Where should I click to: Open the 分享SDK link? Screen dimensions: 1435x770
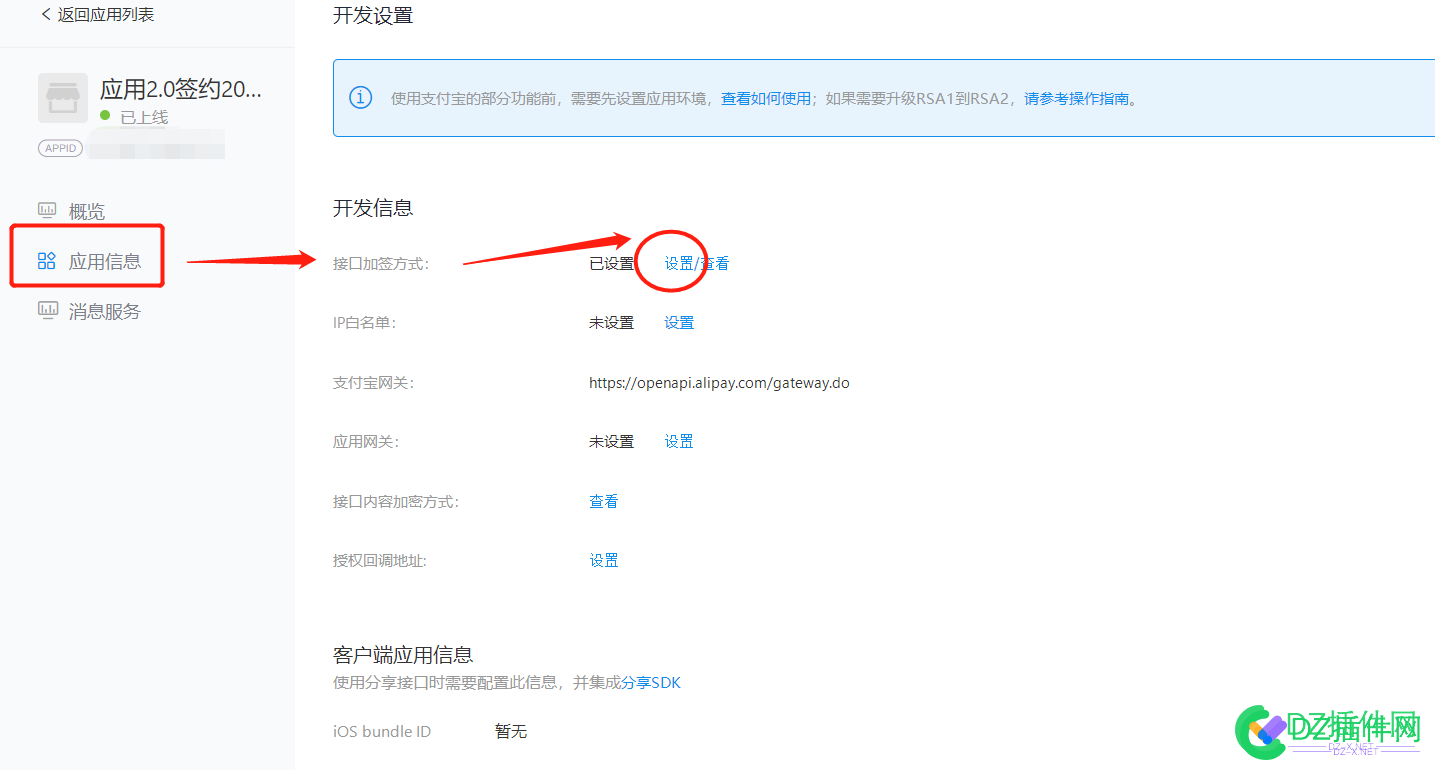click(x=651, y=683)
